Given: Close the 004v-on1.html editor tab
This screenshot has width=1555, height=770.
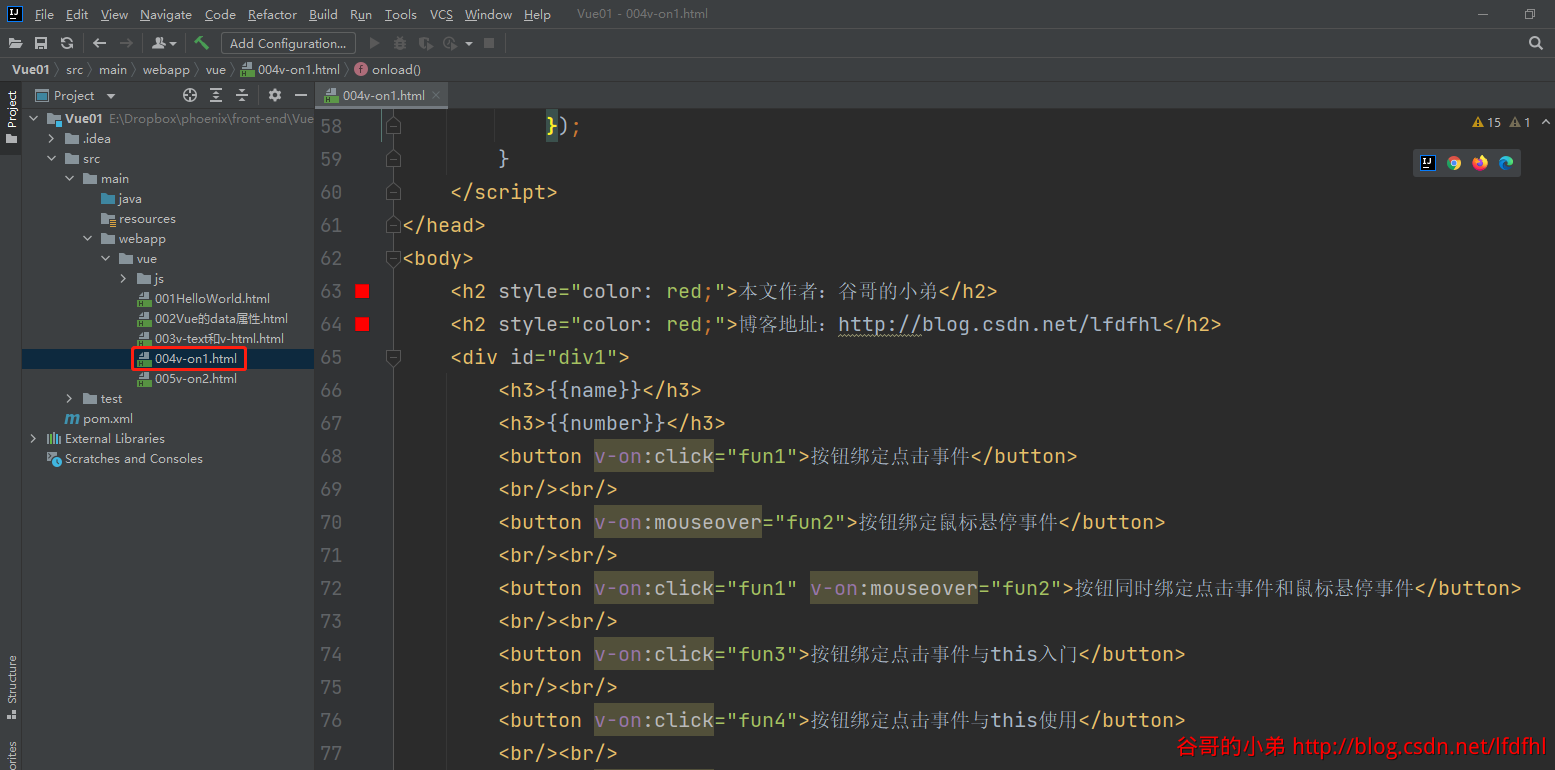Looking at the screenshot, I should (x=436, y=96).
